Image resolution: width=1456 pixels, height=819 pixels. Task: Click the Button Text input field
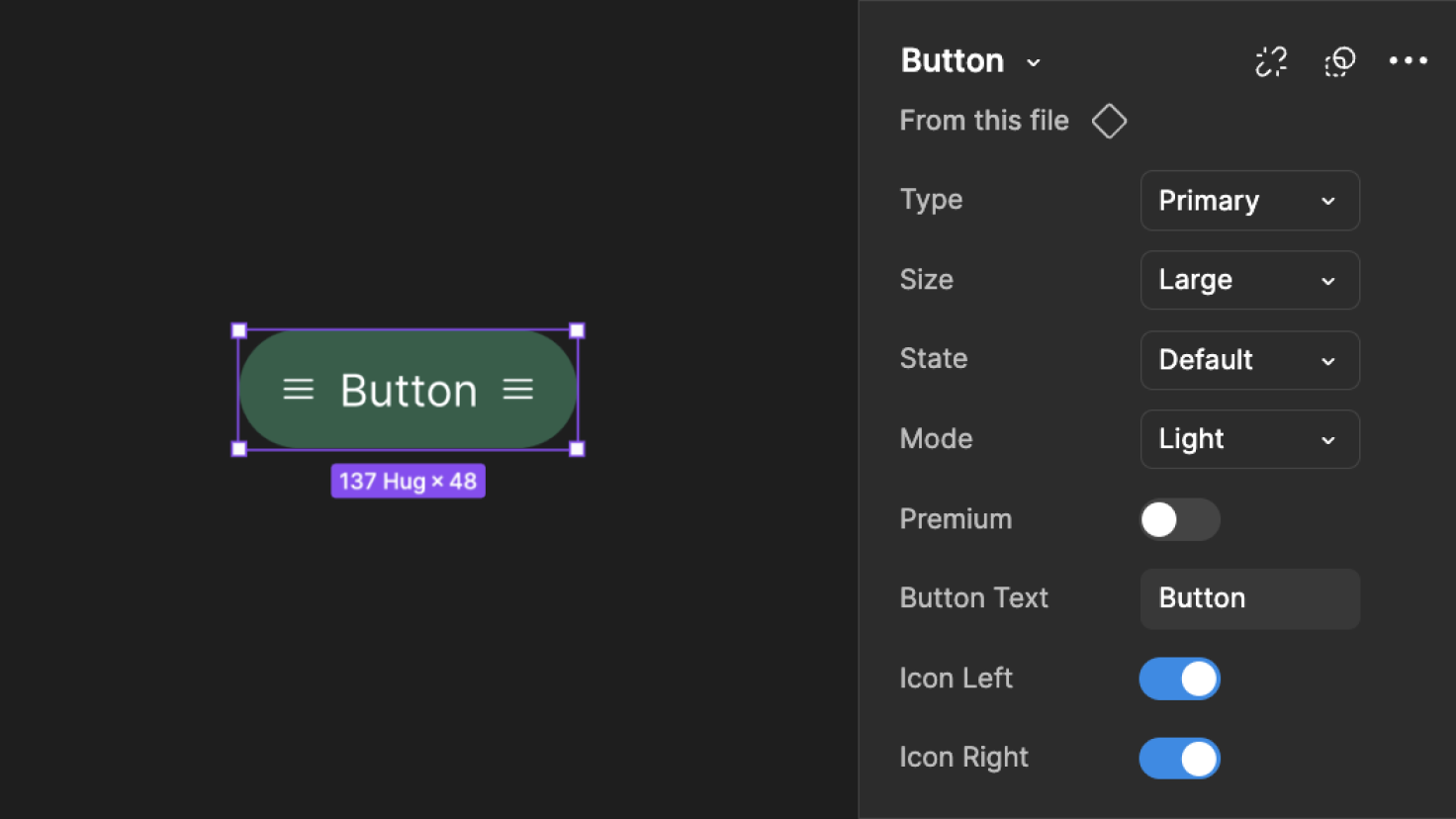(x=1249, y=598)
